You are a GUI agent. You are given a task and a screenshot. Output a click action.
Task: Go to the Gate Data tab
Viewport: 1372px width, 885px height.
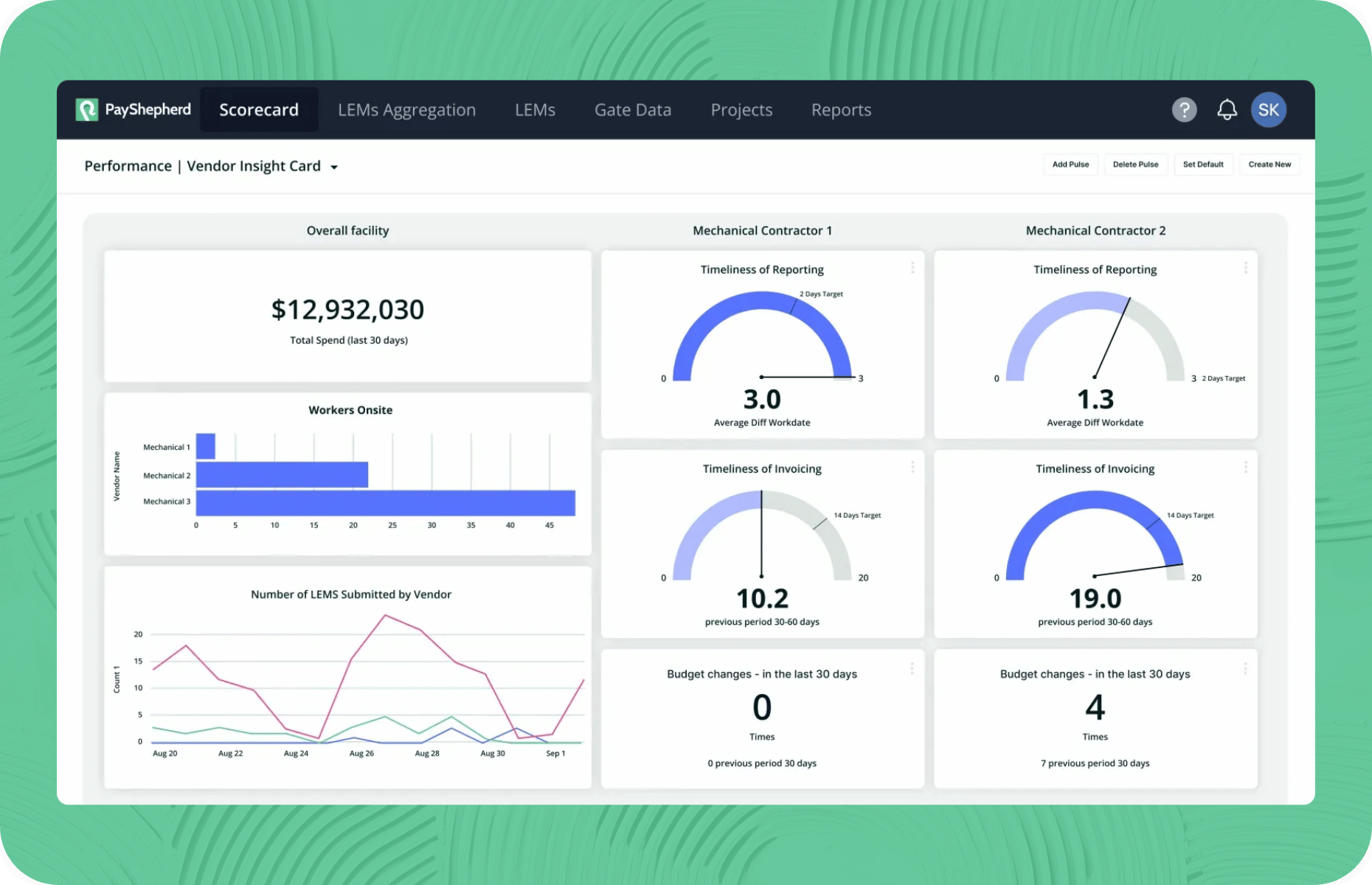tap(633, 110)
